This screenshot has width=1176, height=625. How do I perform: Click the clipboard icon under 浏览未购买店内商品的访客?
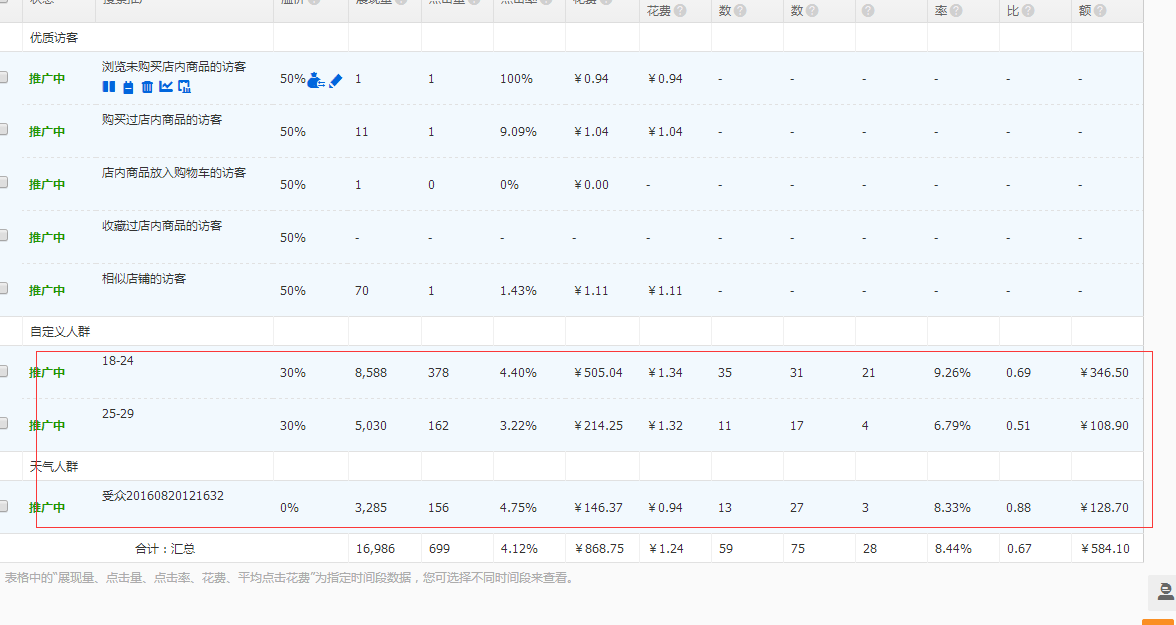(x=128, y=87)
